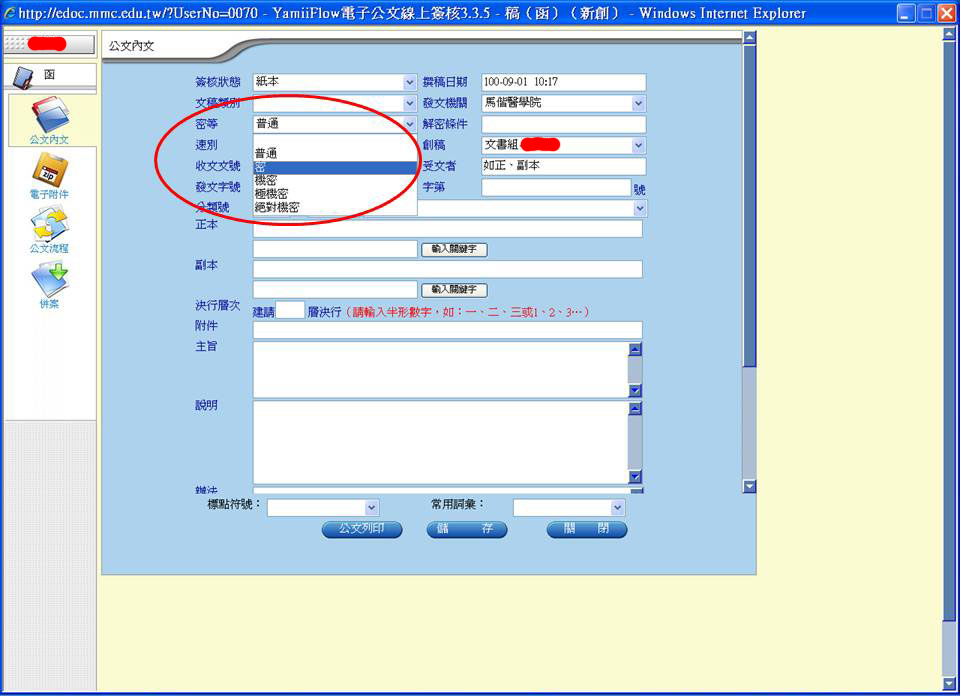The width and height of the screenshot is (960, 696).
Task: Click the 併案 merge-case icon
Action: [x=50, y=279]
